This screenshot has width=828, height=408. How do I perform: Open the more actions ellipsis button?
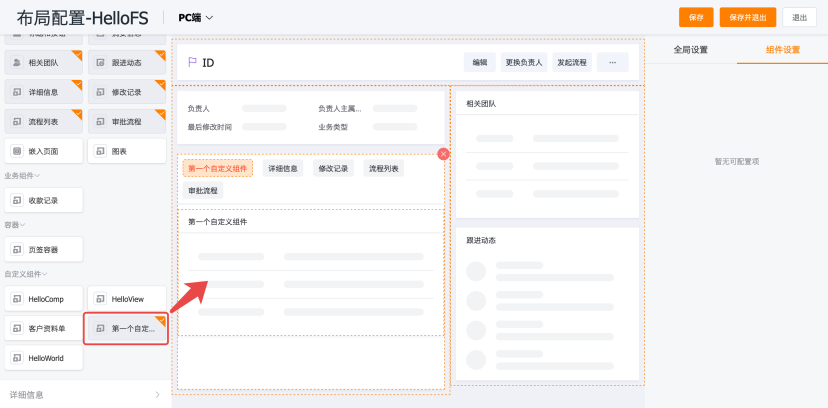click(613, 62)
